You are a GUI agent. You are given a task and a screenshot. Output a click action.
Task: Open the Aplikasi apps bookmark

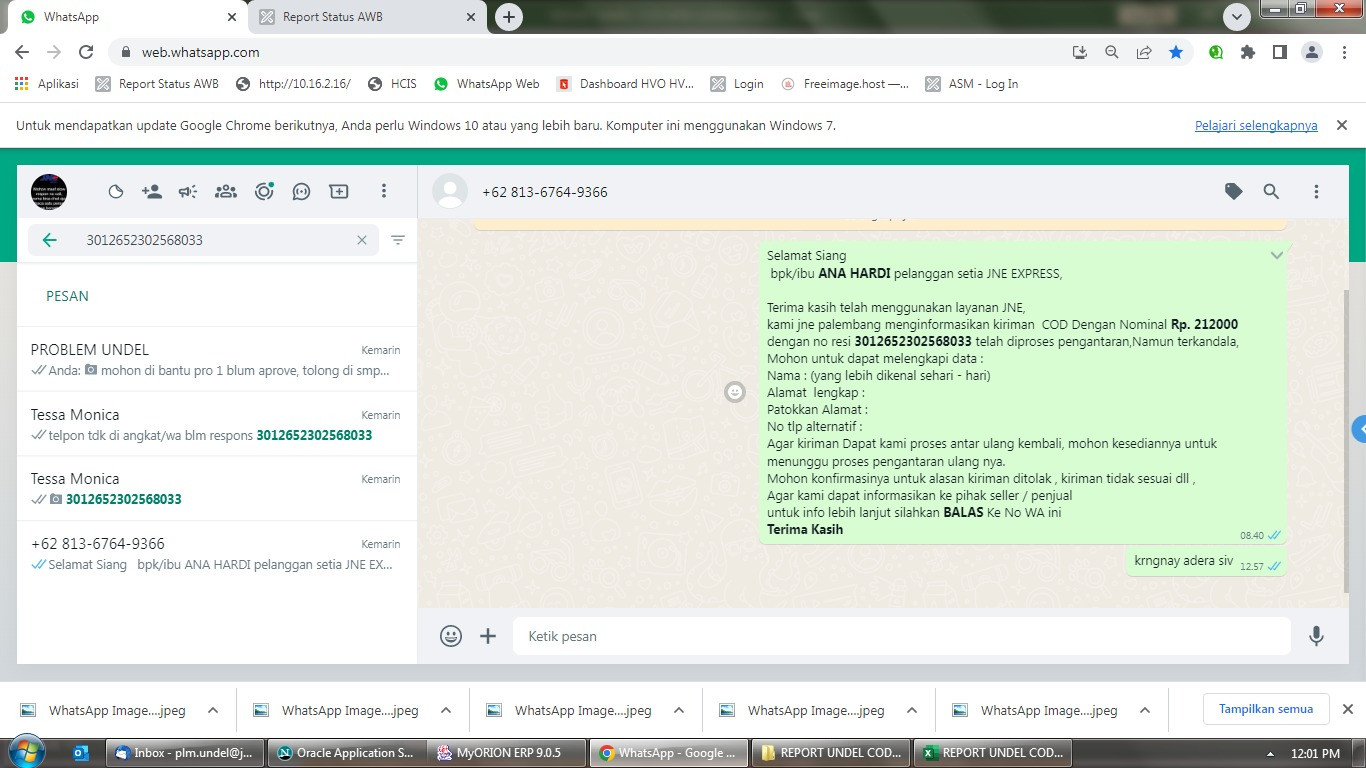[x=47, y=84]
